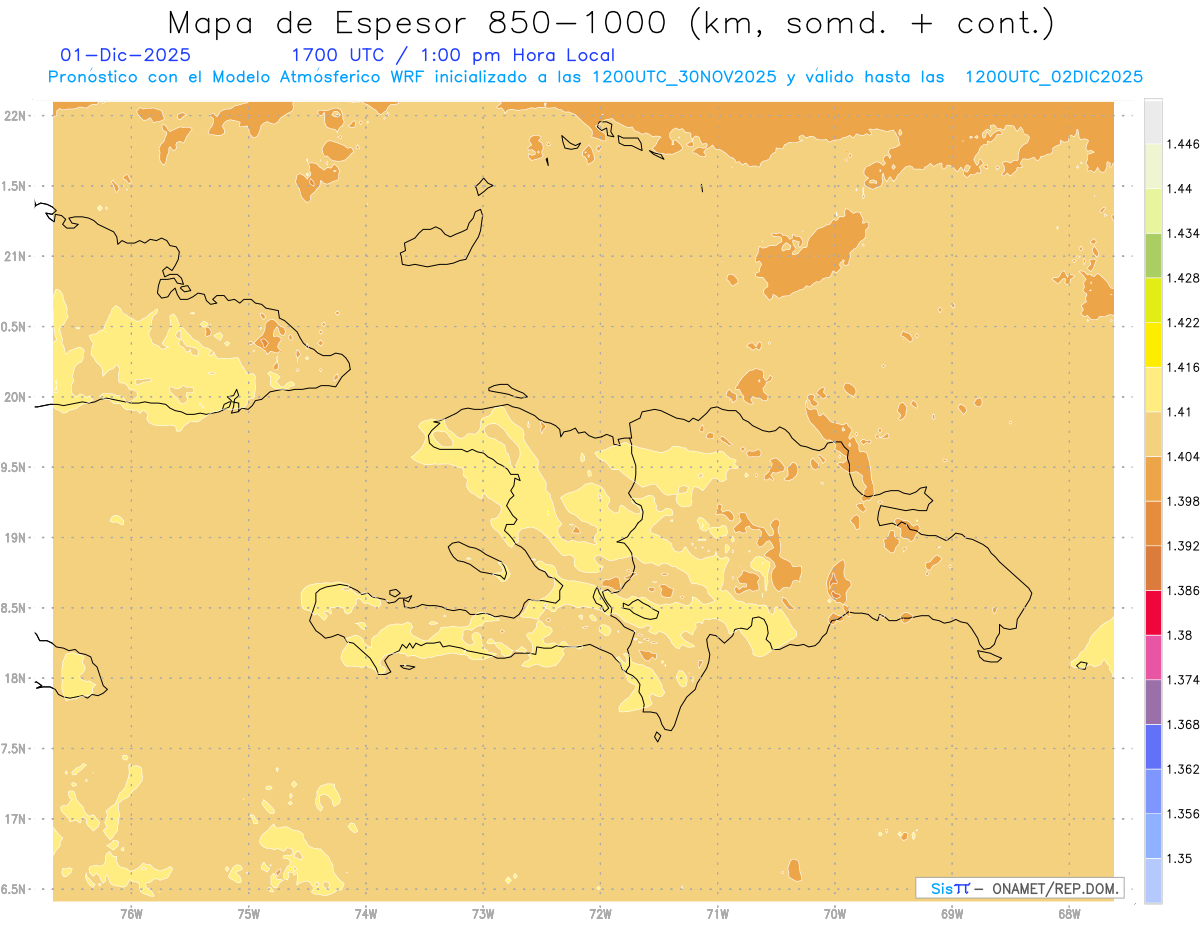This screenshot has width=1200, height=927.
Task: Select the pale yellow swatch between 1.41 and 1.416
Action: click(x=1153, y=389)
